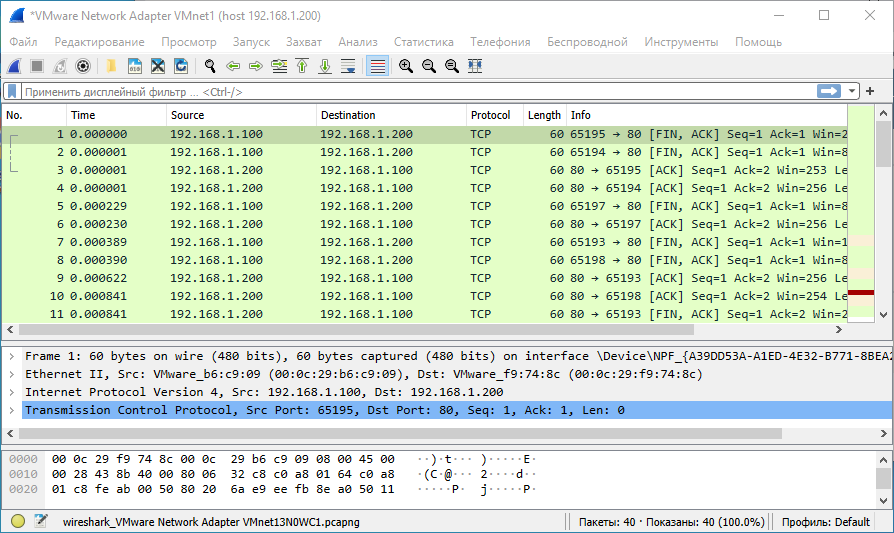The height and width of the screenshot is (533, 894).
Task: Sort by the Time column header
Action: coord(116,115)
